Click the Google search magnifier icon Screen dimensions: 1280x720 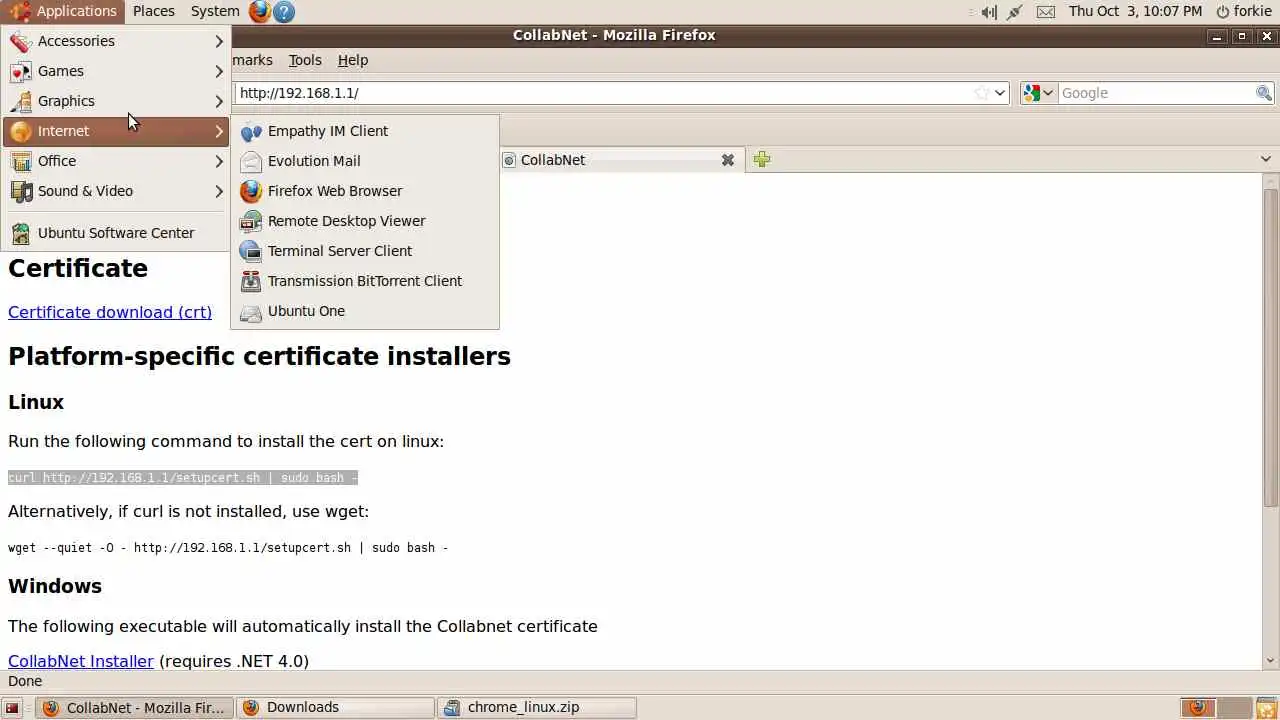coord(1264,93)
